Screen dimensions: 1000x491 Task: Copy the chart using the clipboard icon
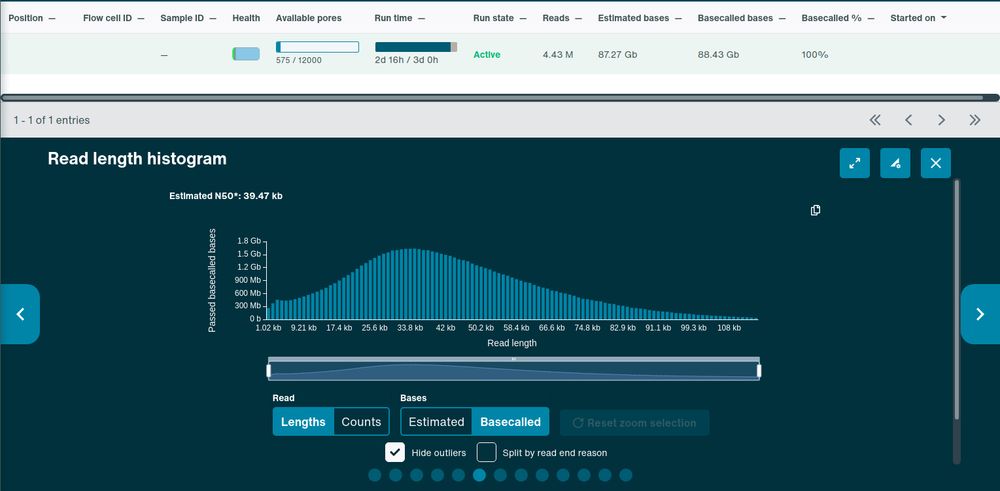[x=815, y=210]
